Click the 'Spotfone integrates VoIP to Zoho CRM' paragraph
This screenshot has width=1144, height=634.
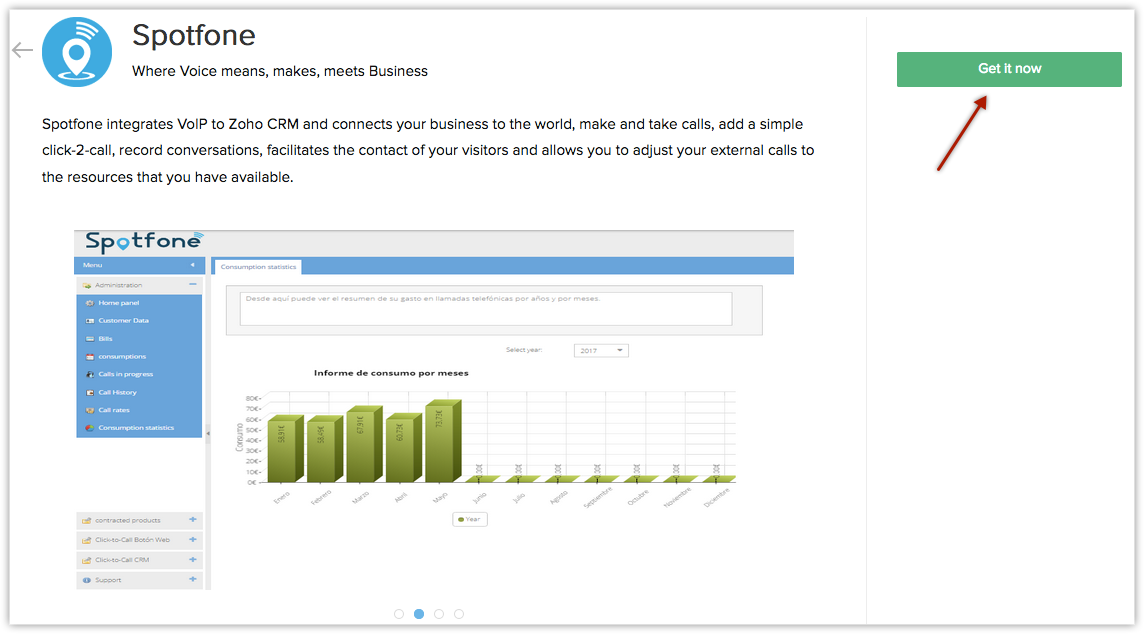[x=428, y=150]
